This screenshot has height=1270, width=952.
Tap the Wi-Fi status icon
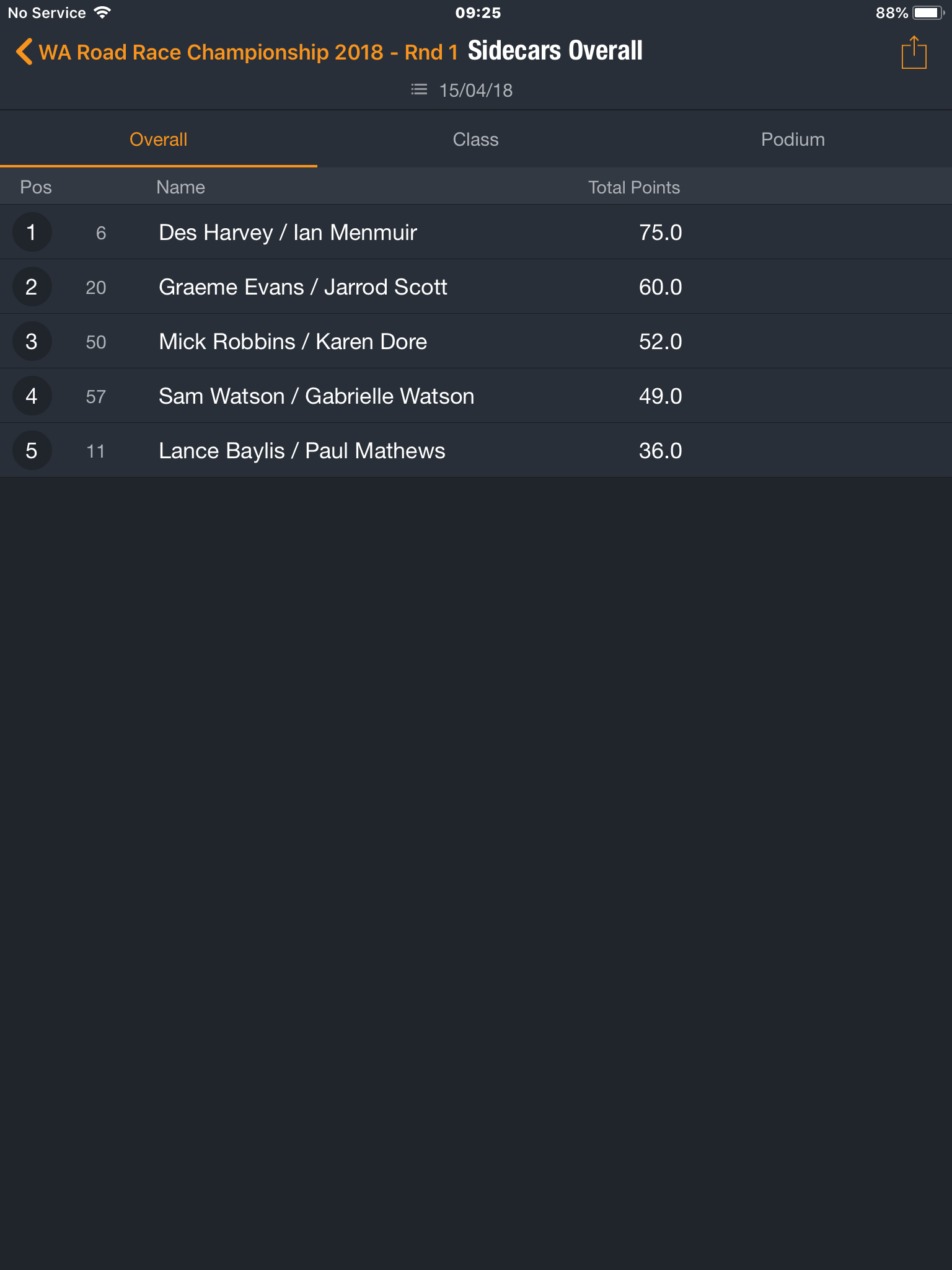pyautogui.click(x=102, y=12)
